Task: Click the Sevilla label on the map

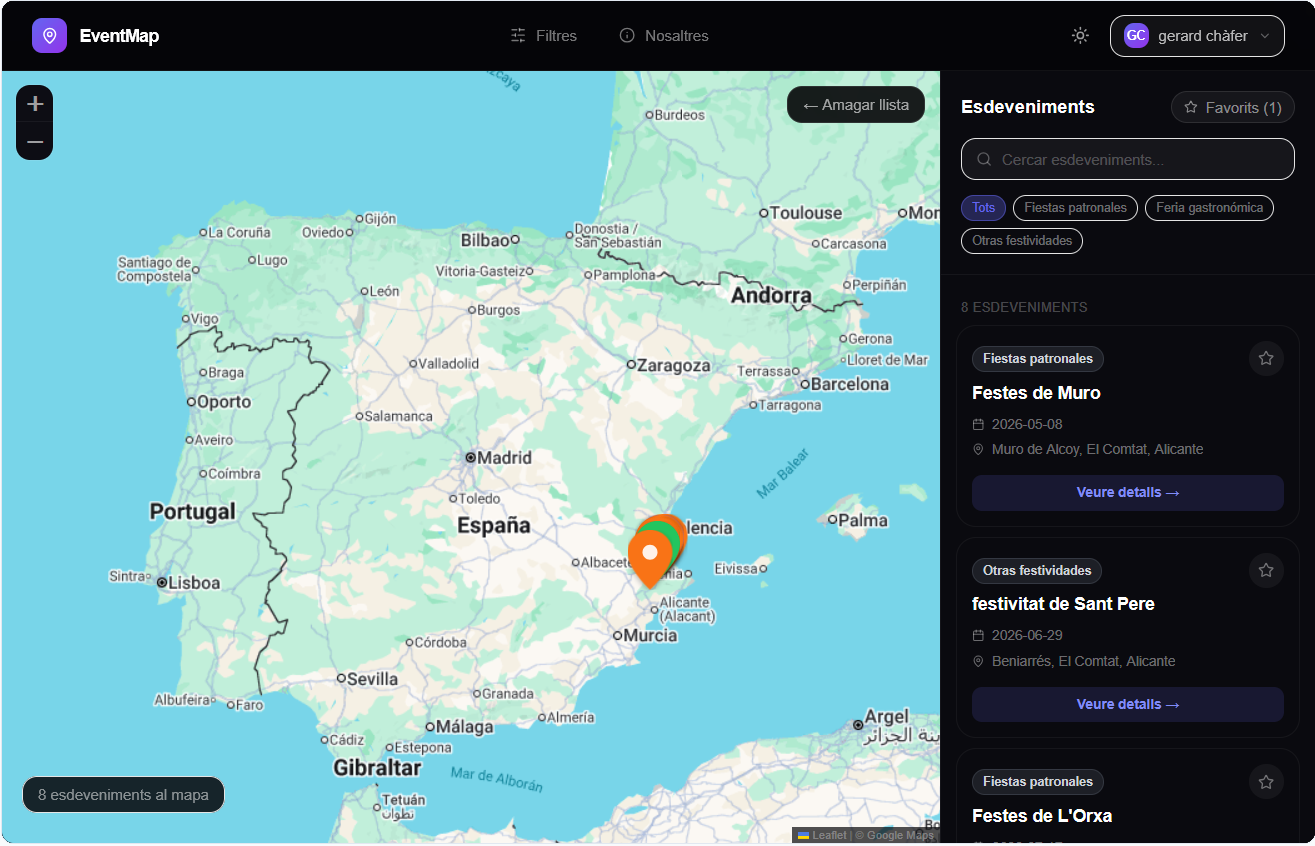Action: pos(373,678)
